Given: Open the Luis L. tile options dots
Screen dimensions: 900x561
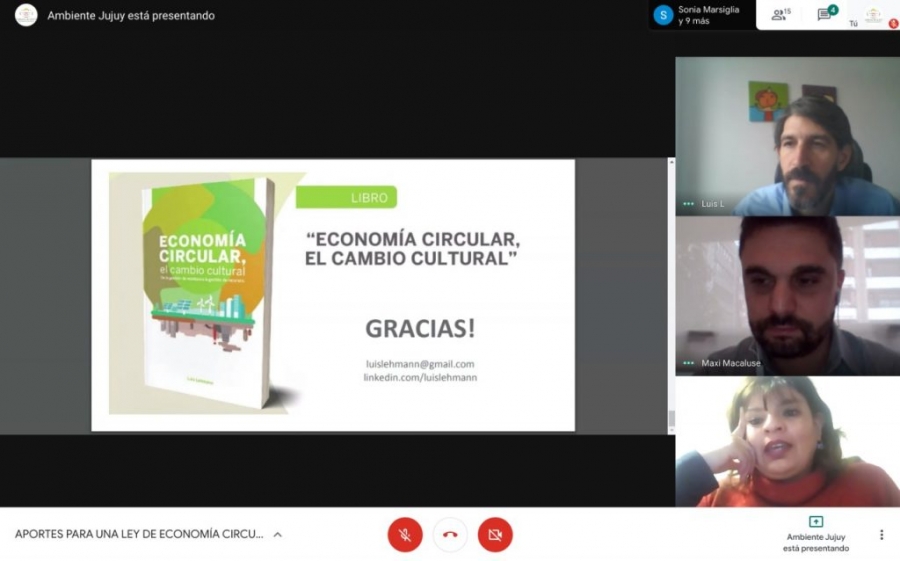Looking at the screenshot, I should point(688,204).
